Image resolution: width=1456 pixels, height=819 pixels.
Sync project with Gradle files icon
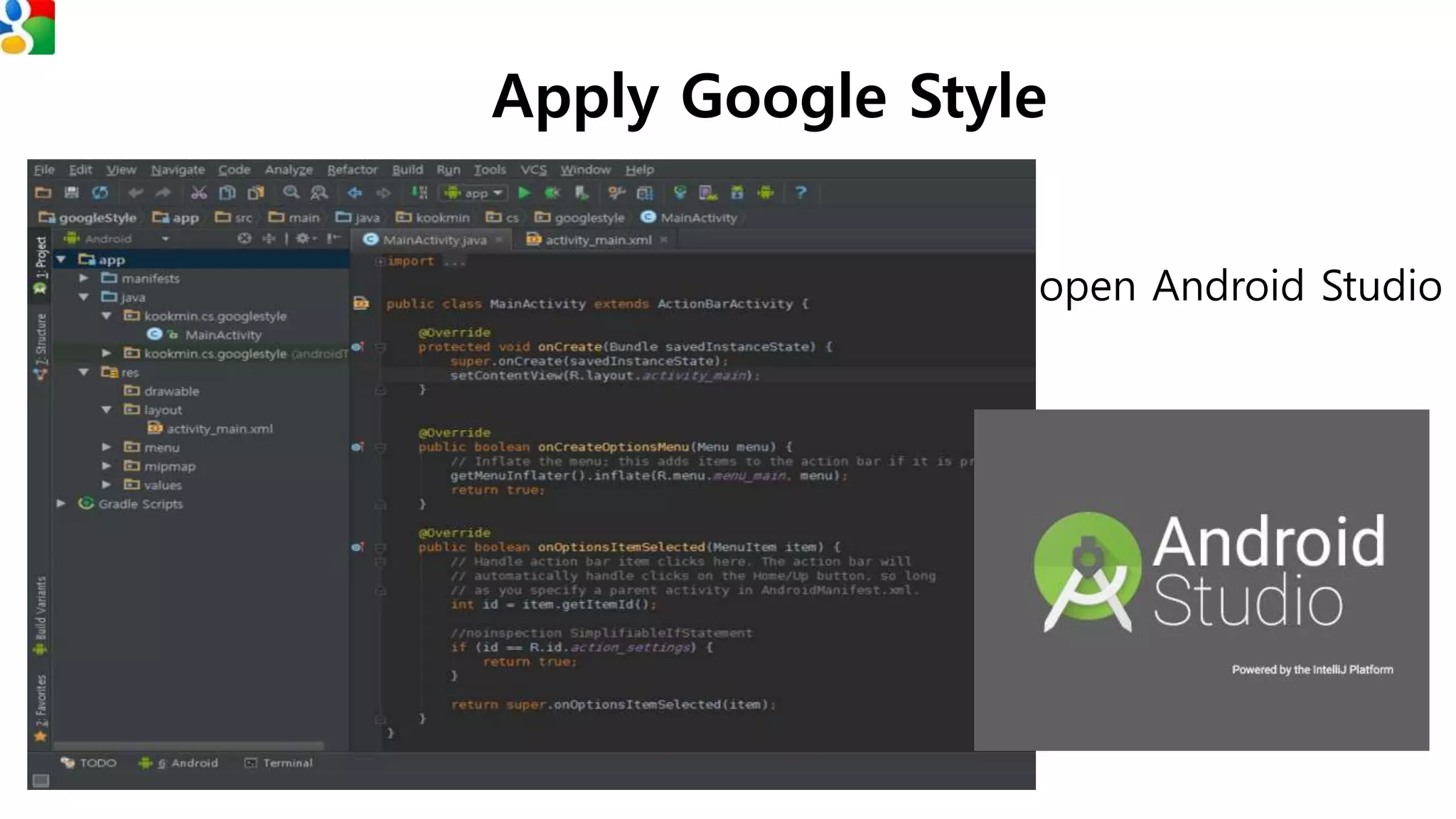click(x=680, y=193)
